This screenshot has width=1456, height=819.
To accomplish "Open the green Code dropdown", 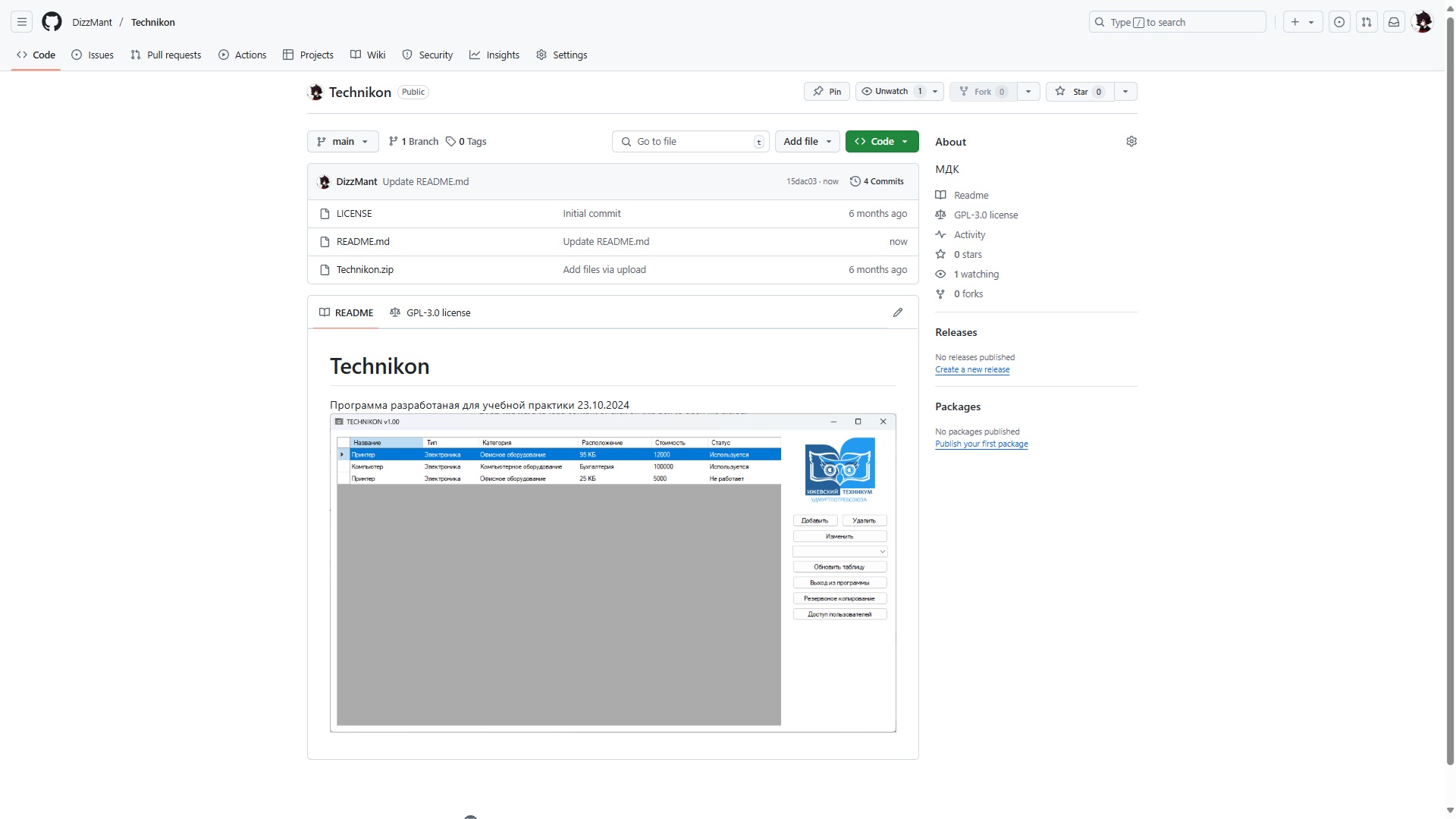I will [x=881, y=142].
